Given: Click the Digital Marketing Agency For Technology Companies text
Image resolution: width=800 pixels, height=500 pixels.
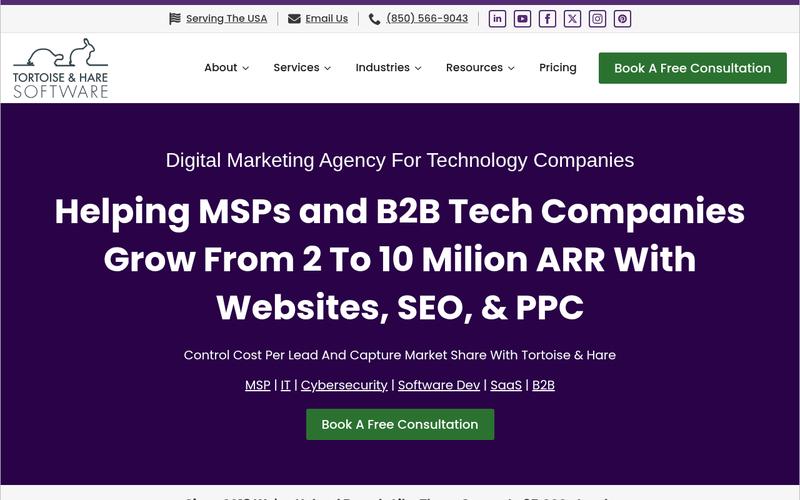Looking at the screenshot, I should (400, 161).
